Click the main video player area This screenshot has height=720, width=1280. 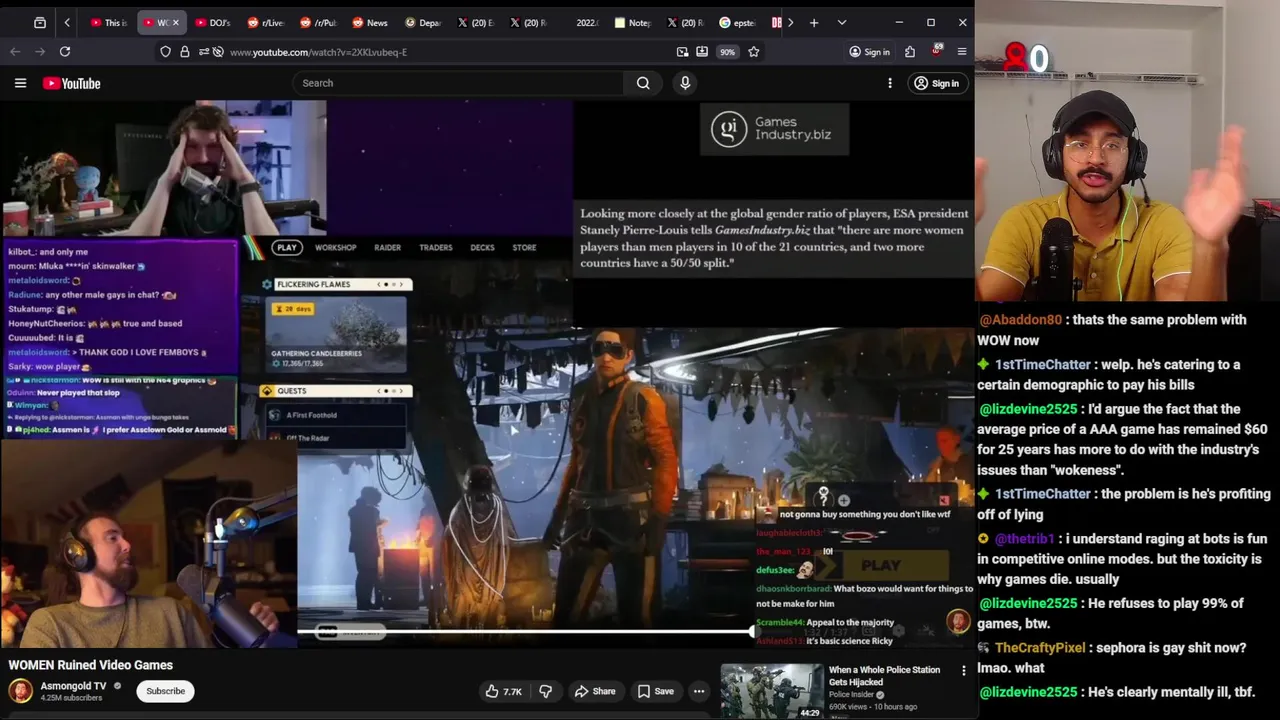pyautogui.click(x=487, y=375)
